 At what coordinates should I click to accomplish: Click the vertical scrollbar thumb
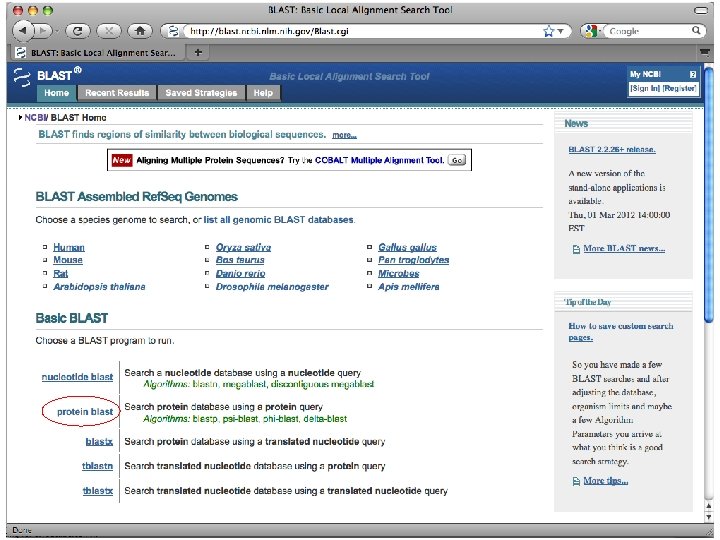709,195
